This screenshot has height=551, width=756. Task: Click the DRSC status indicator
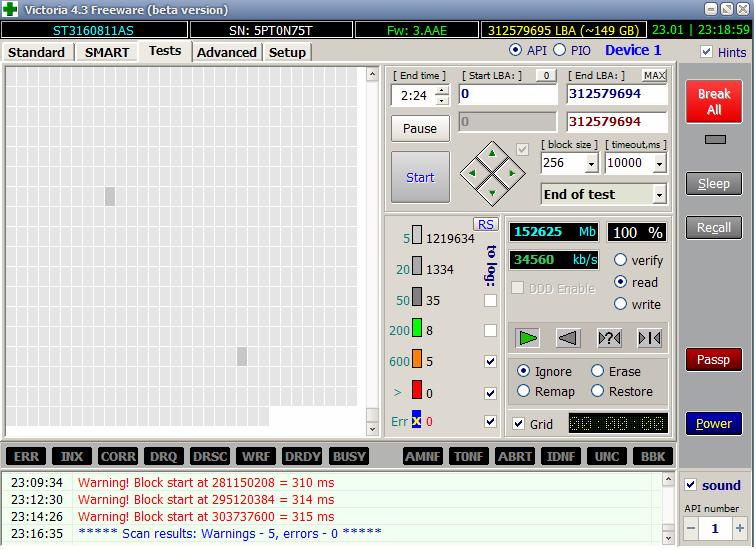click(x=210, y=457)
